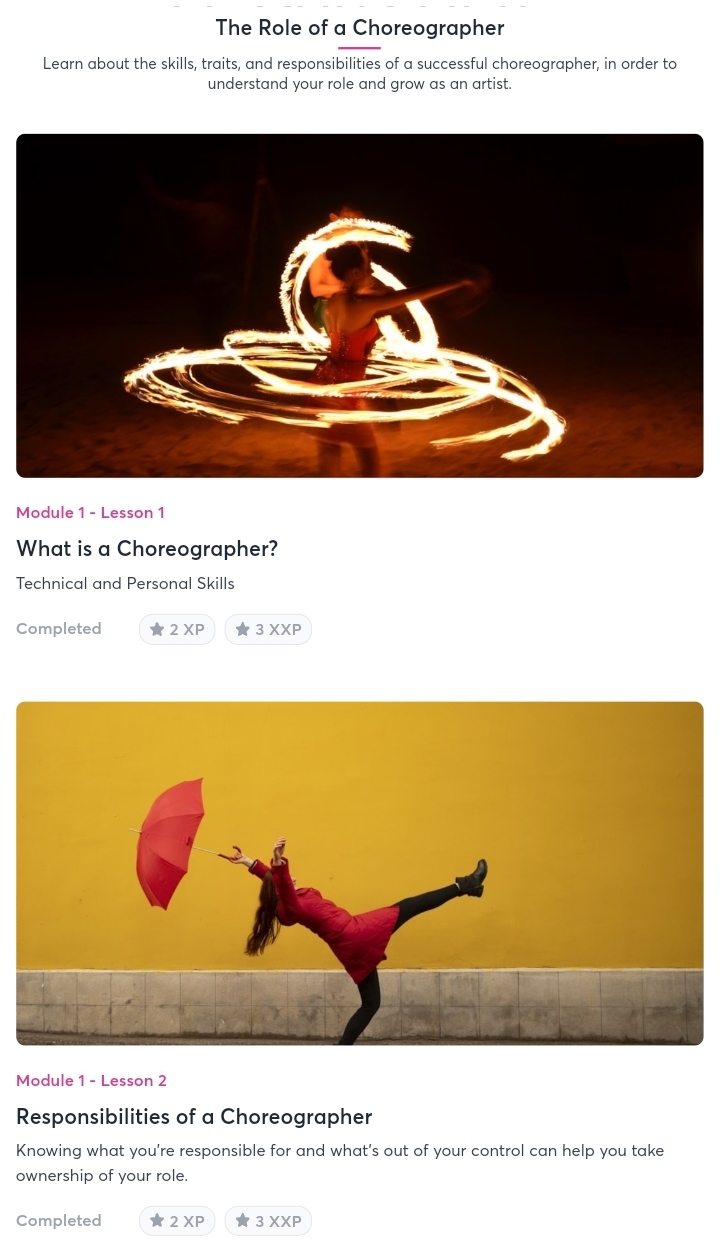Image resolution: width=720 pixels, height=1249 pixels.
Task: Click 'The Role of a Choreographer' heading
Action: (360, 27)
